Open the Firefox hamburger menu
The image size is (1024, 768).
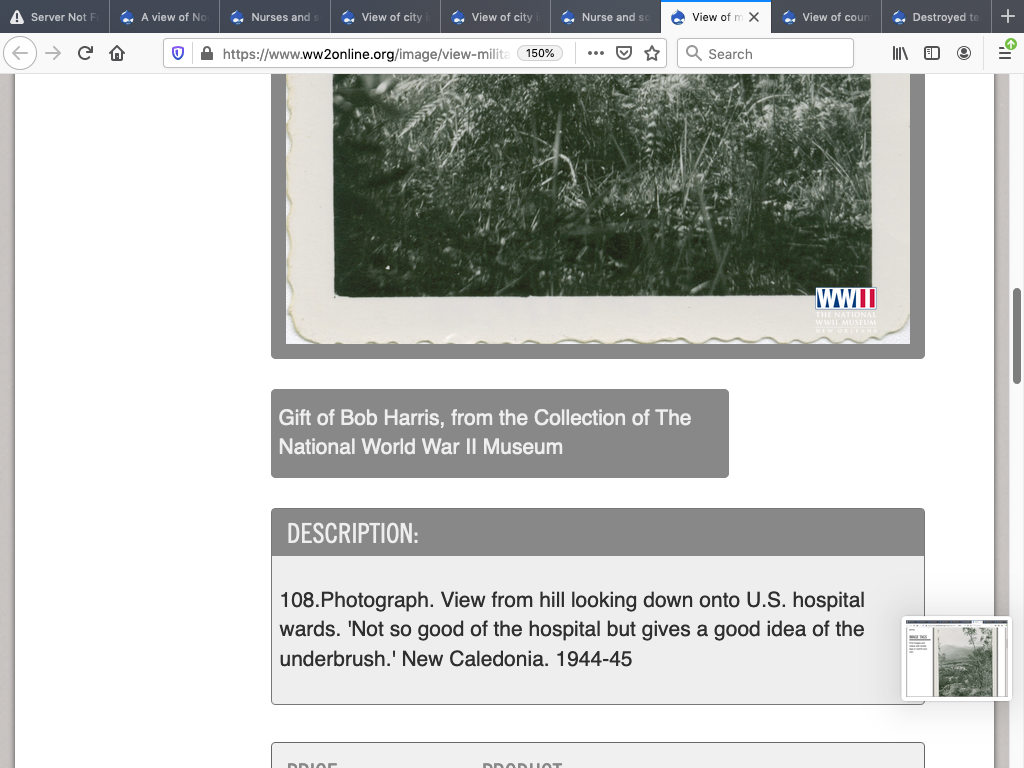pos(1005,54)
